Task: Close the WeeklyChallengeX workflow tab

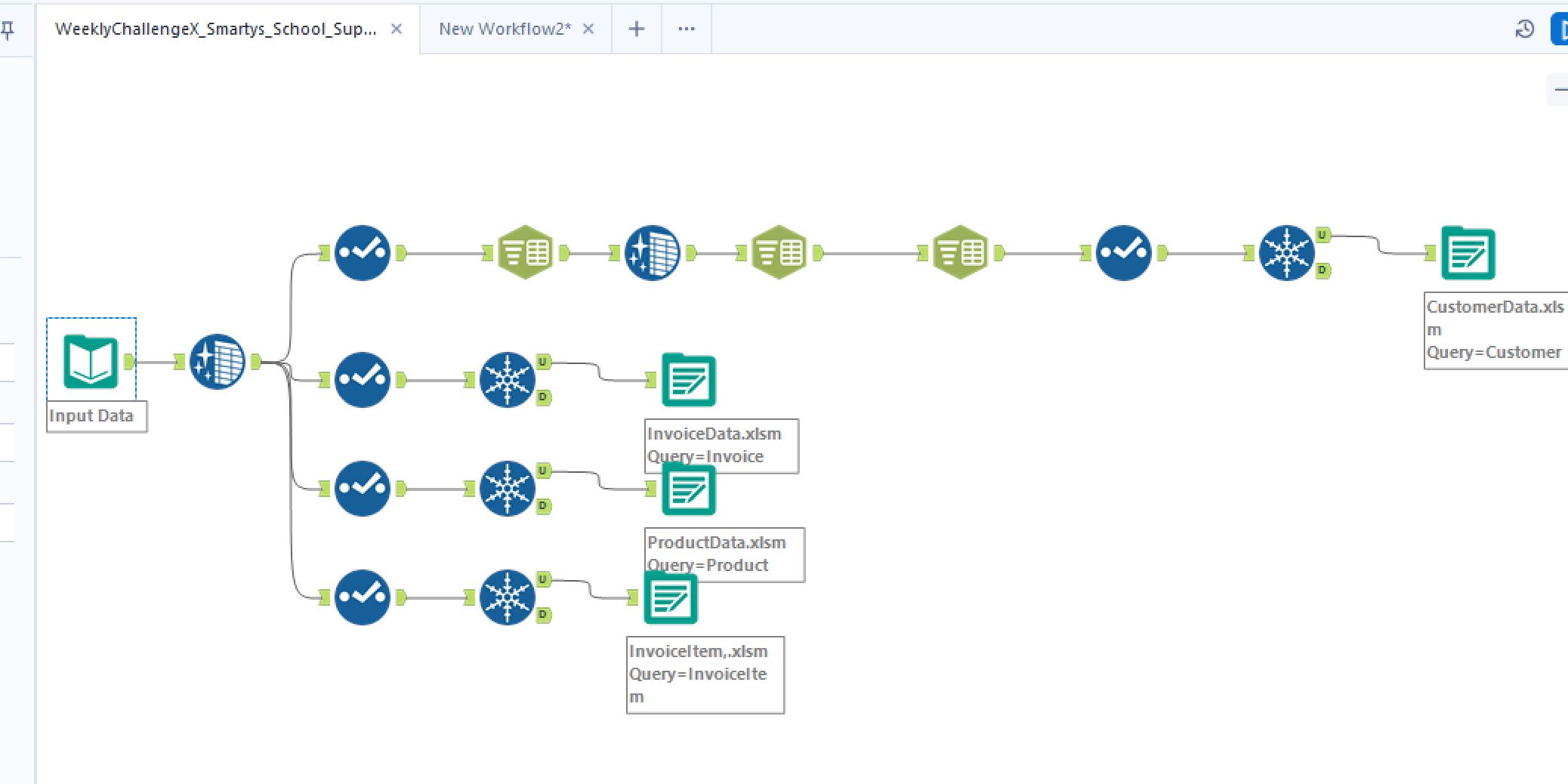Action: tap(397, 29)
